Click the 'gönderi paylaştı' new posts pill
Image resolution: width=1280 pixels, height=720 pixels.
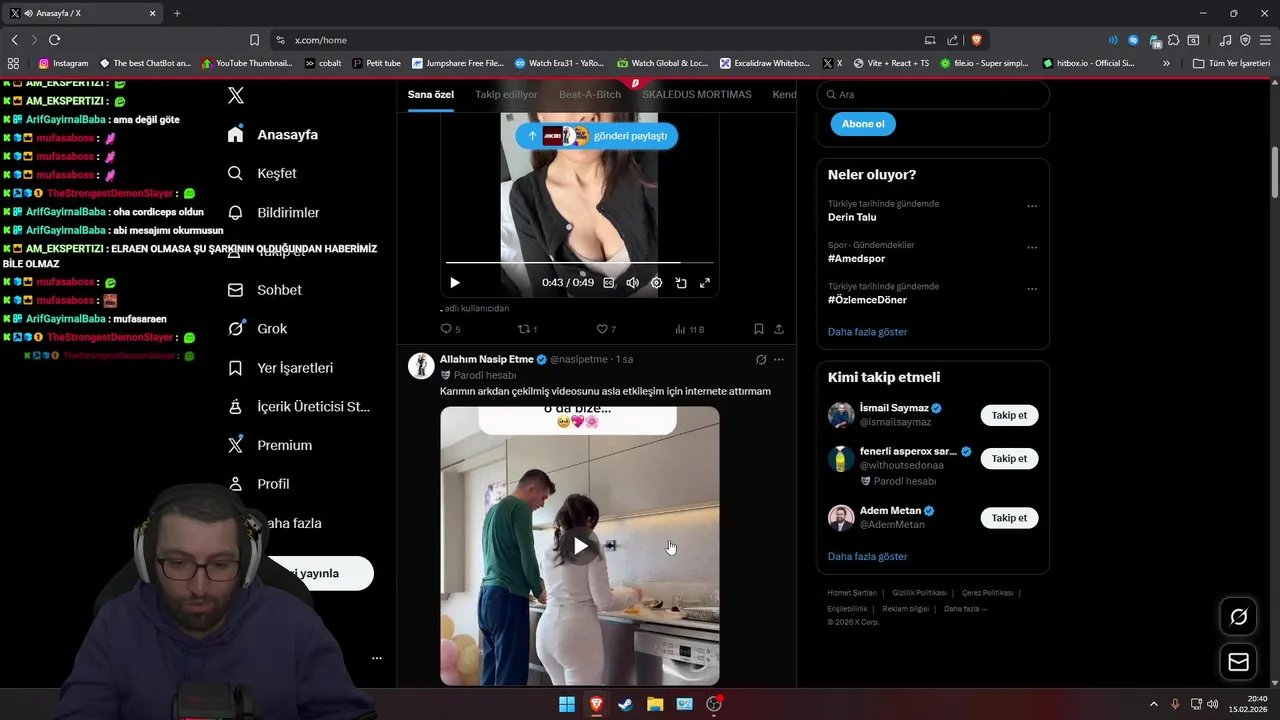pos(597,136)
